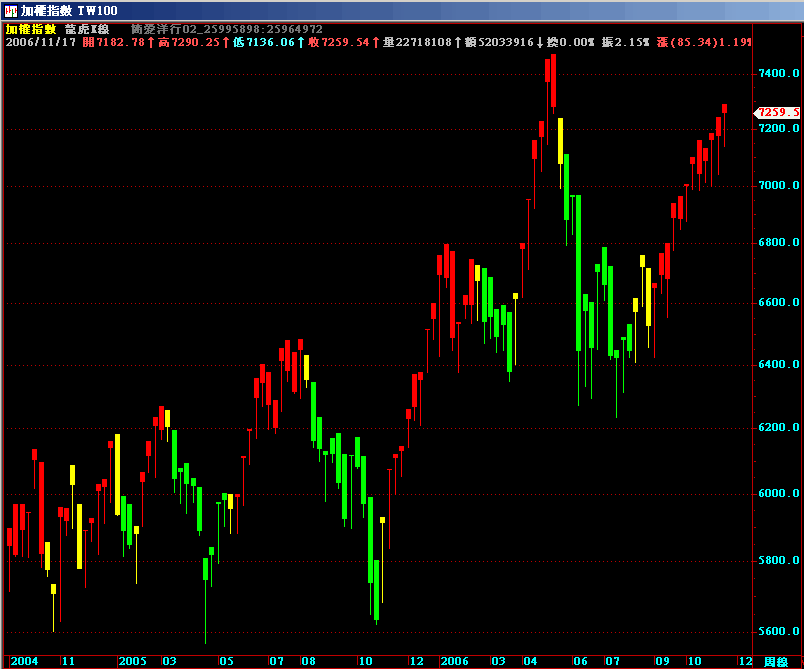Click the 周線 period label at bottom right

[776, 661]
